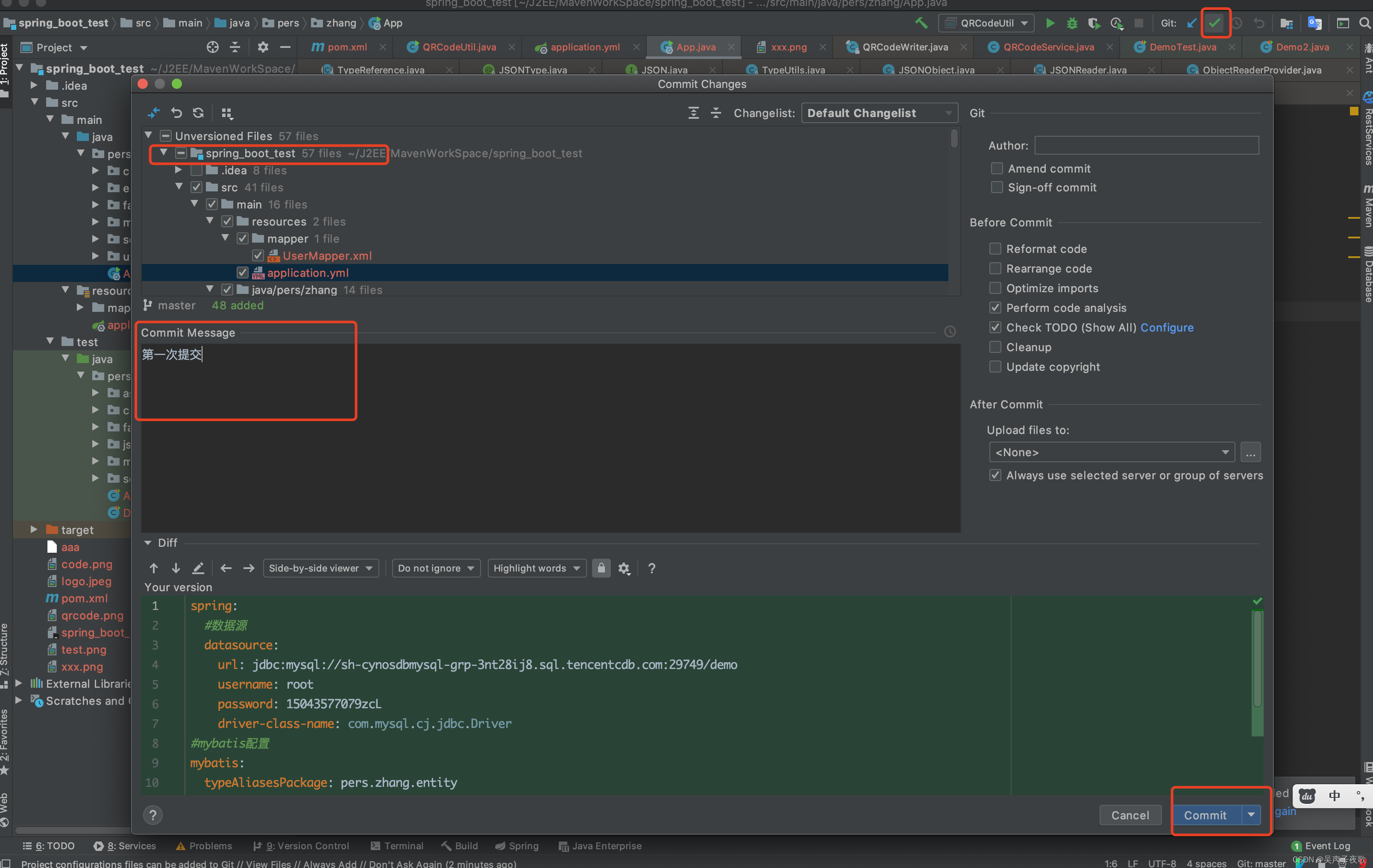Click the show diff icon in commit toolbar
The image size is (1373, 868).
tap(153, 113)
